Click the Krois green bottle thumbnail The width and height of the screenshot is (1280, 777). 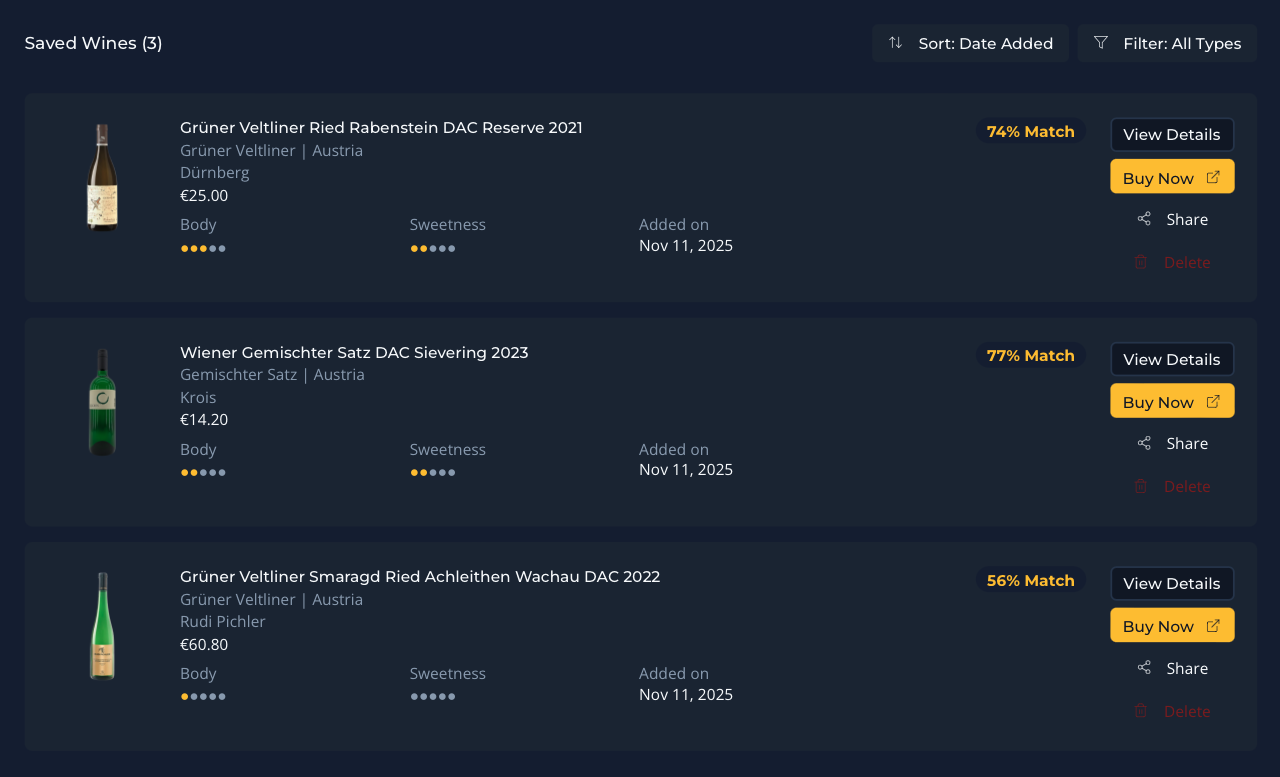[x=102, y=402]
